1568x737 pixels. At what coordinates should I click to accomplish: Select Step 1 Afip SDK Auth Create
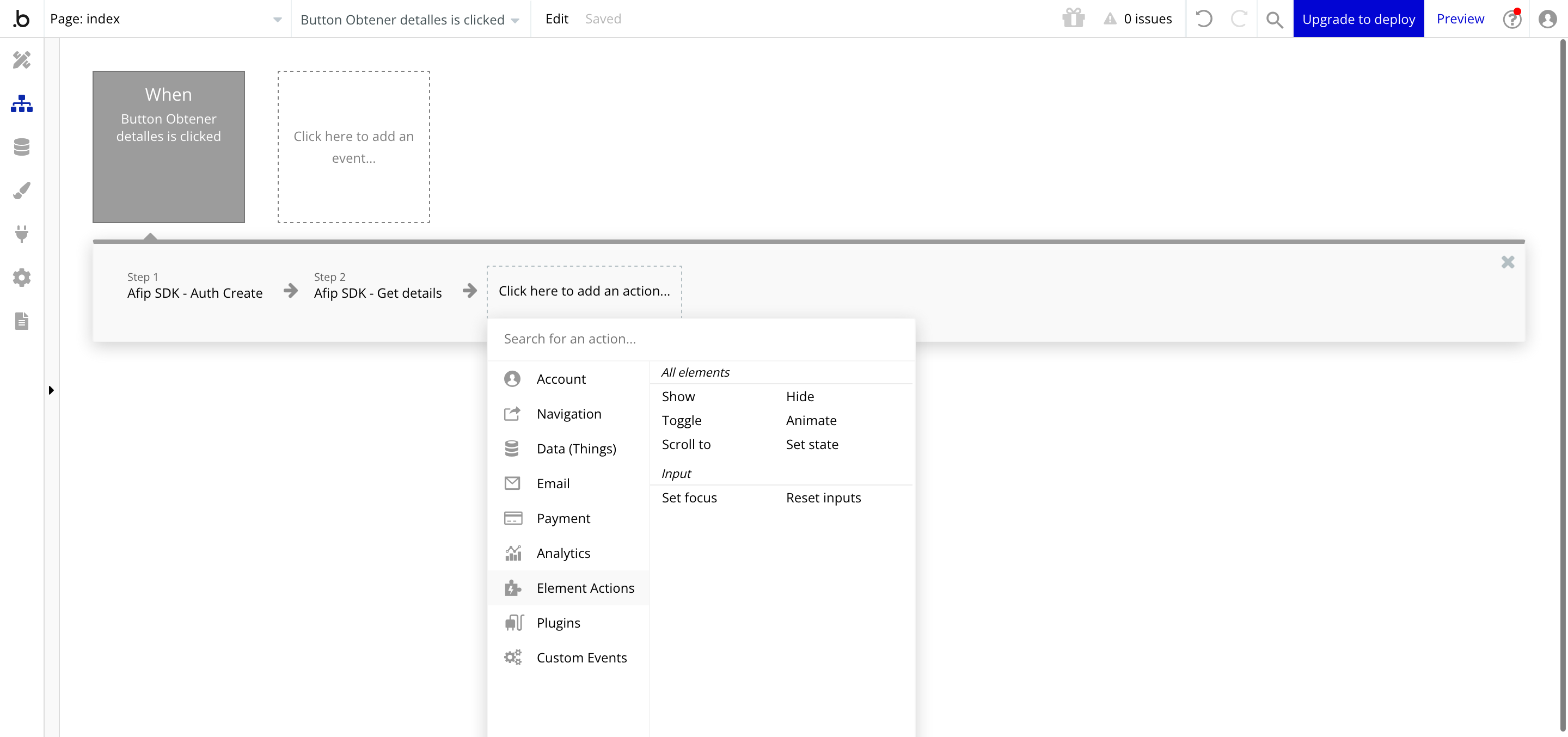coord(195,286)
